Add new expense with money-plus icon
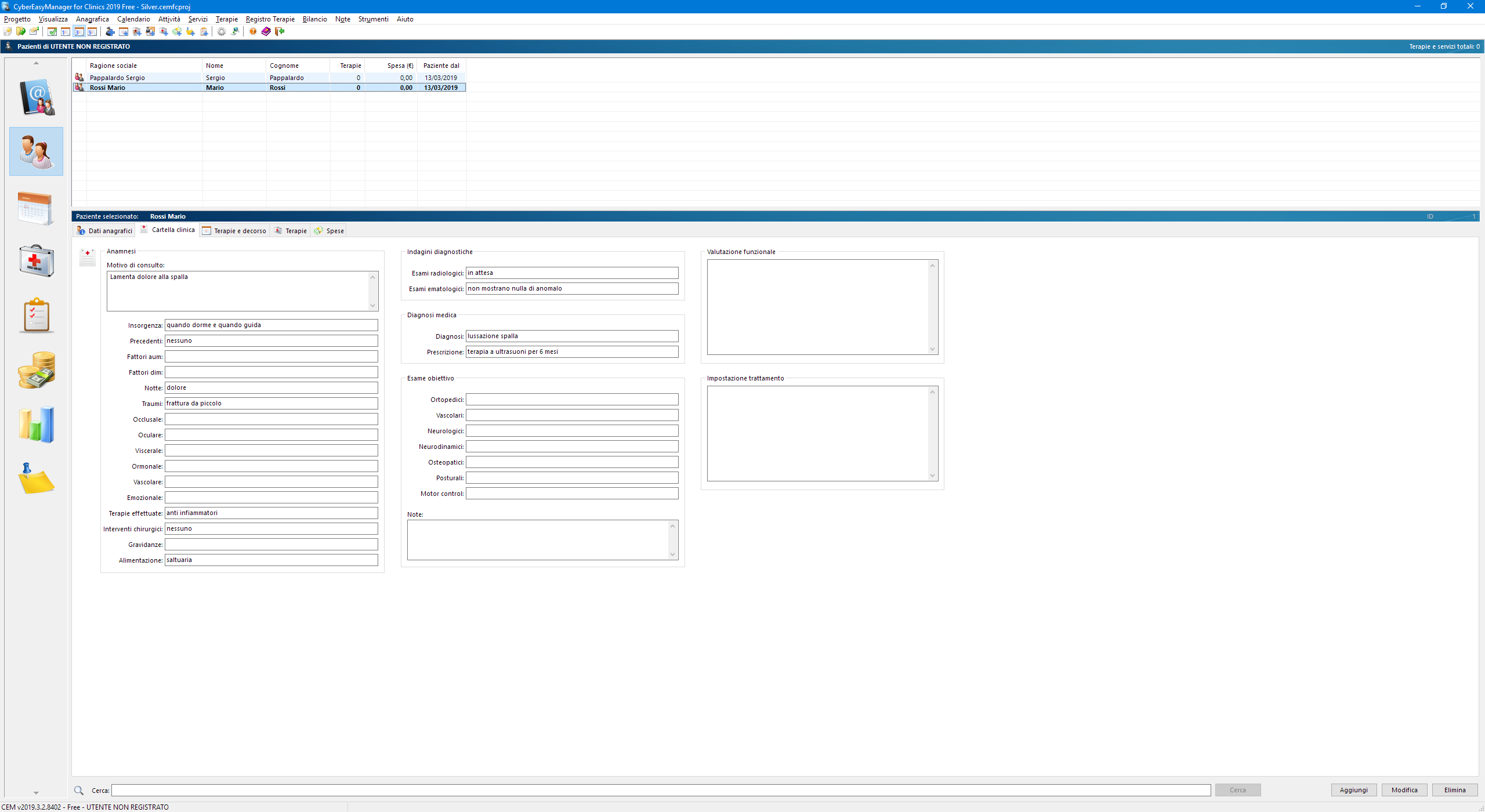Viewport: 1485px width, 812px height. coord(177,31)
